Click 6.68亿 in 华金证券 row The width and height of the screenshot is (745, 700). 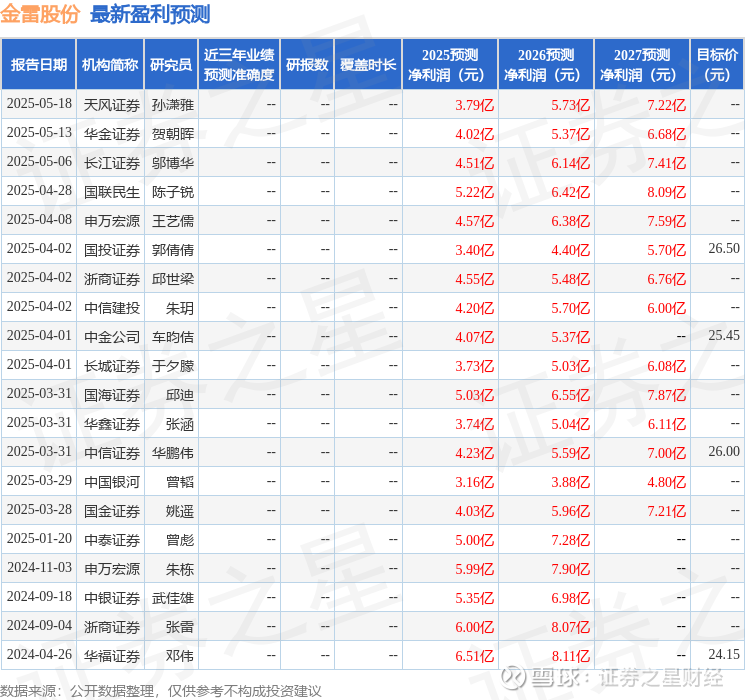pos(667,134)
